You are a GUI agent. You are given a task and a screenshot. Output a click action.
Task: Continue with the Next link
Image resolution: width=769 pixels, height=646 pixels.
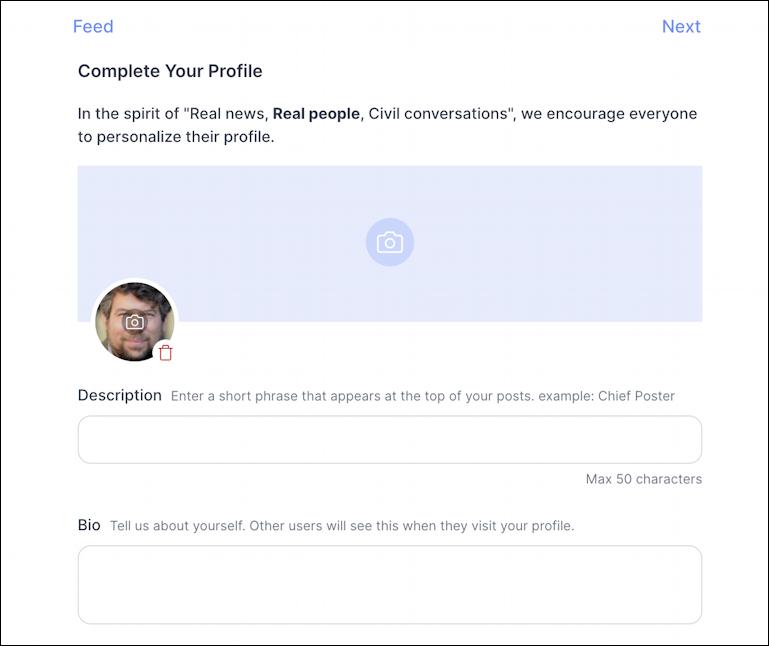tap(681, 26)
